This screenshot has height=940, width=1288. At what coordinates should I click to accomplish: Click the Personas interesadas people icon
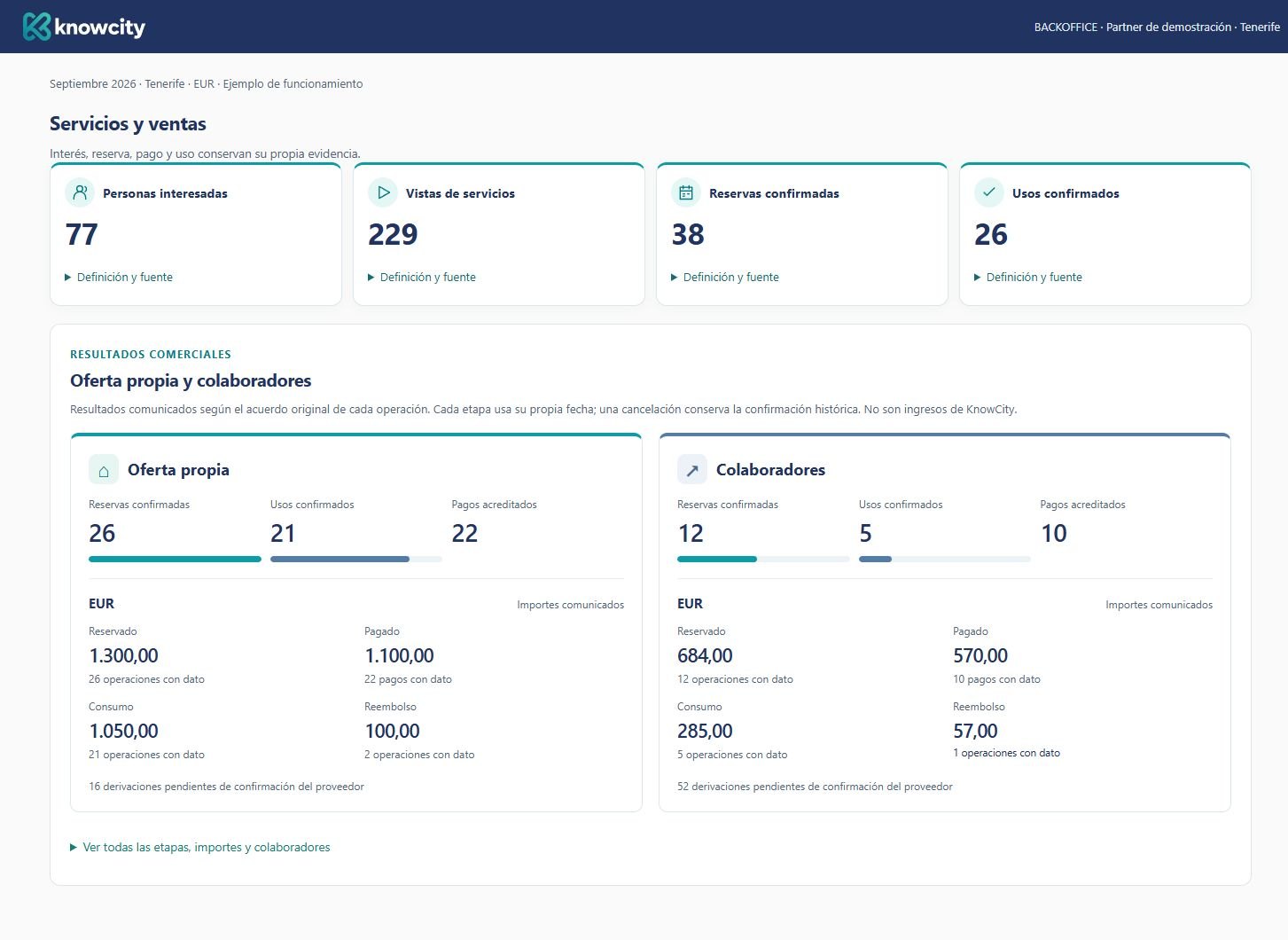[x=80, y=192]
